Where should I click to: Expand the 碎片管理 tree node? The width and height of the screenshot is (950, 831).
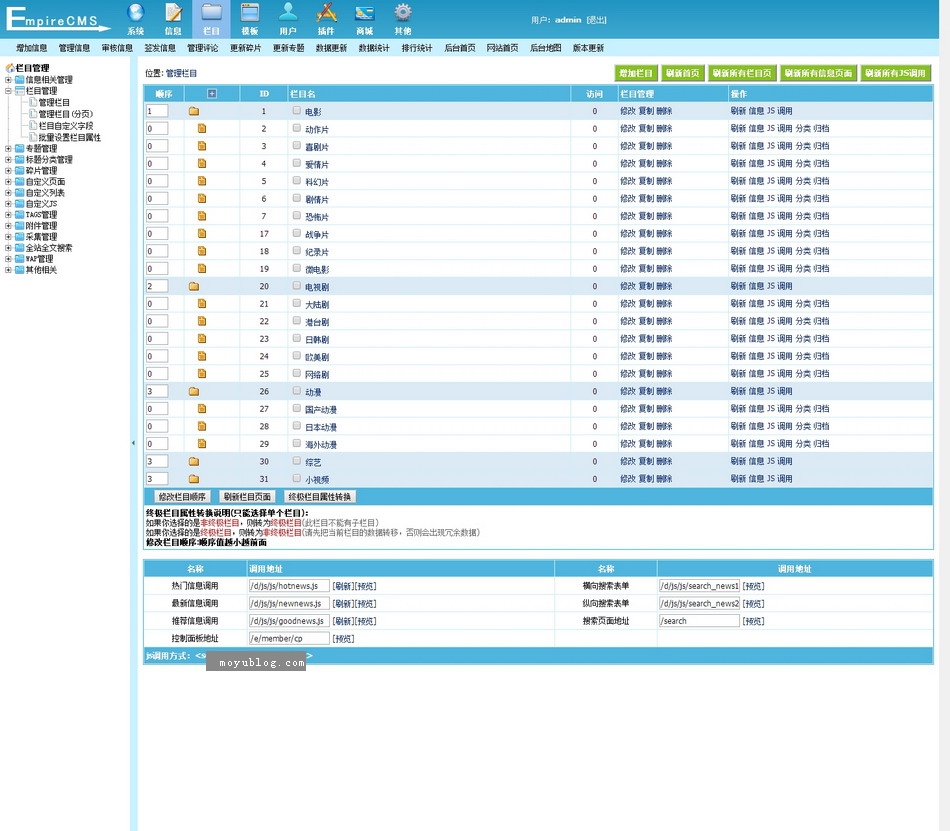tap(8, 170)
